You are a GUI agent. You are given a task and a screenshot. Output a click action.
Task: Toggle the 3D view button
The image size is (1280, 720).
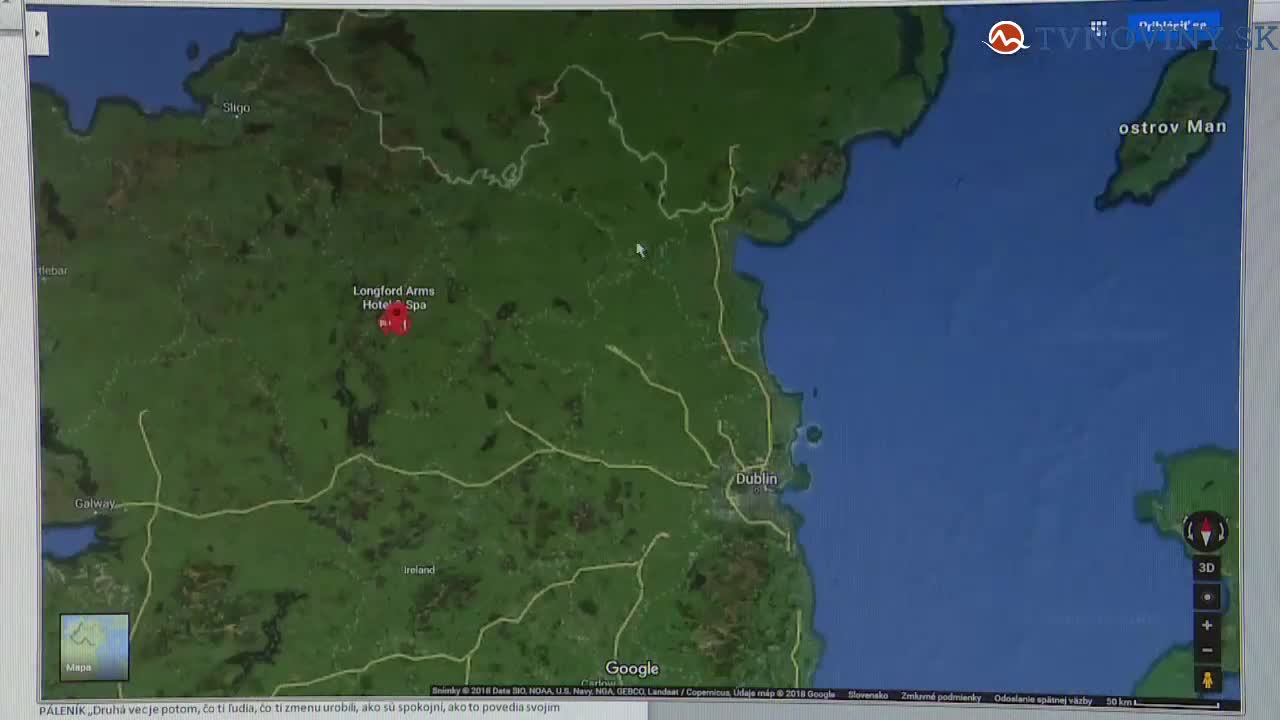1207,568
